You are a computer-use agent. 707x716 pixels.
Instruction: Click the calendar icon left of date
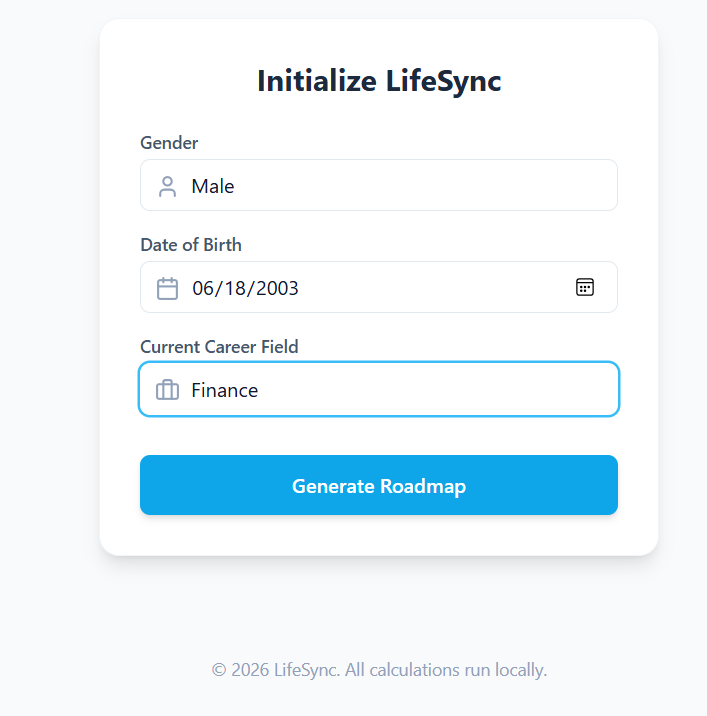pyautogui.click(x=167, y=288)
